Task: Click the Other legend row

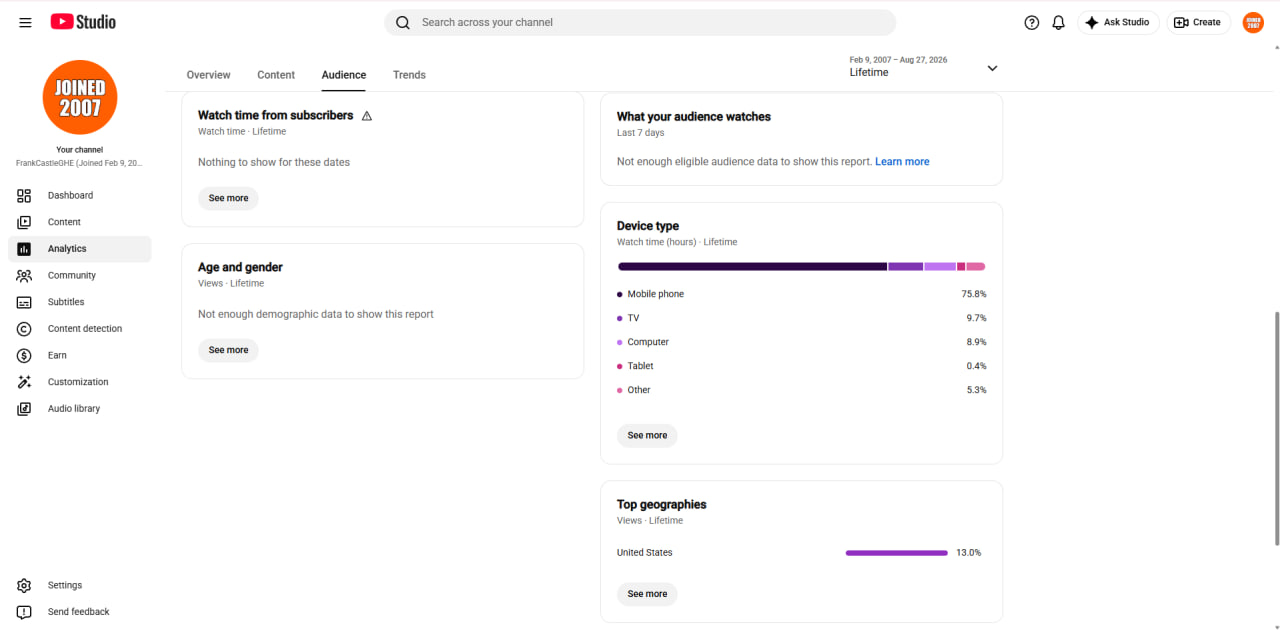Action: pos(802,390)
